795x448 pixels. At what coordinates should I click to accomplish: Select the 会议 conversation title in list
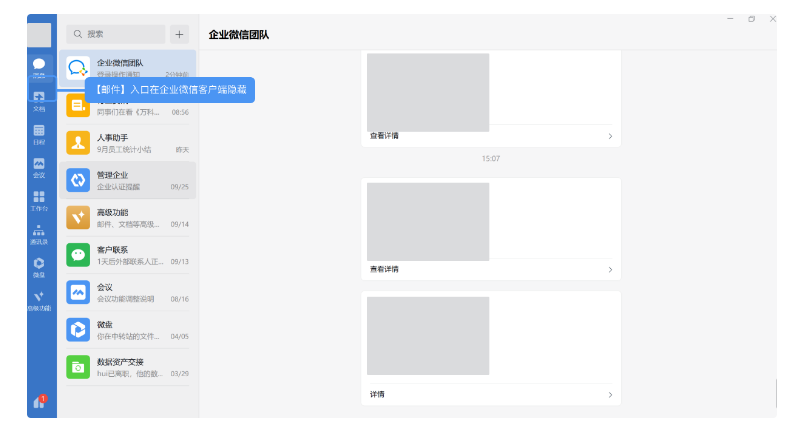[x=105, y=287]
